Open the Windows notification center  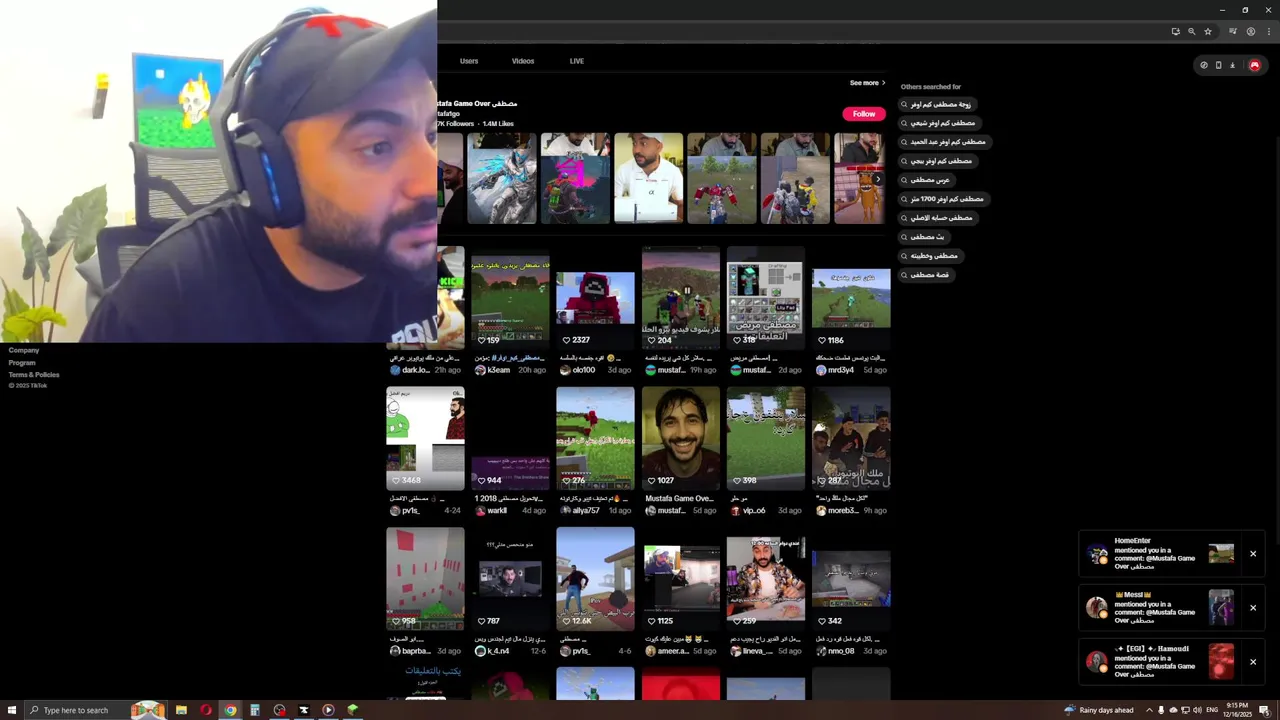coord(1265,710)
